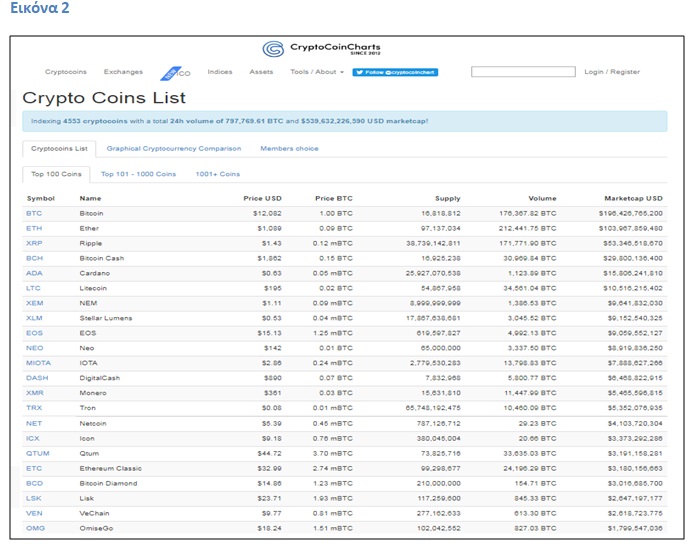Select the Top 100 Coins tab
The height and width of the screenshot is (557, 690).
pos(56,174)
